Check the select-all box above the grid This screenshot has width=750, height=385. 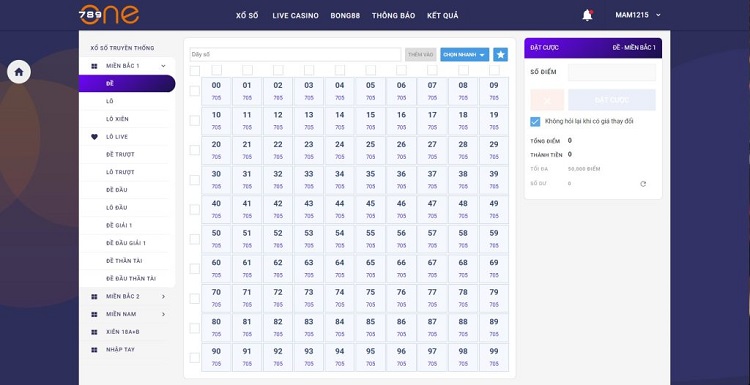tap(195, 71)
